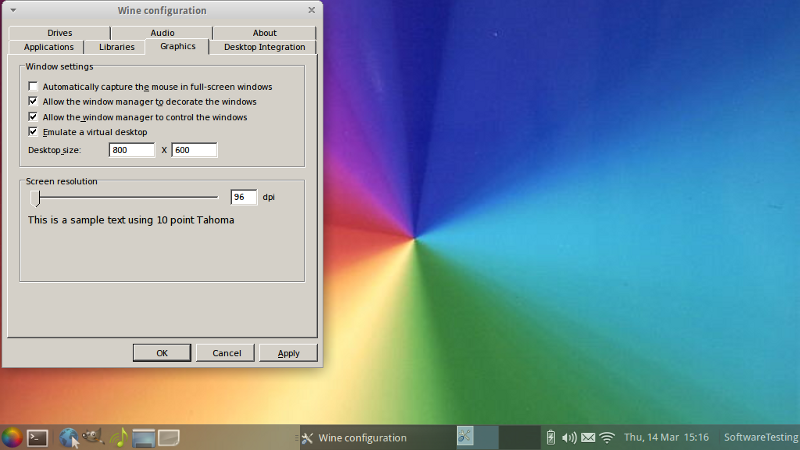800x450 pixels.
Task: Focus the desktop height field showing 600
Action: [194, 150]
